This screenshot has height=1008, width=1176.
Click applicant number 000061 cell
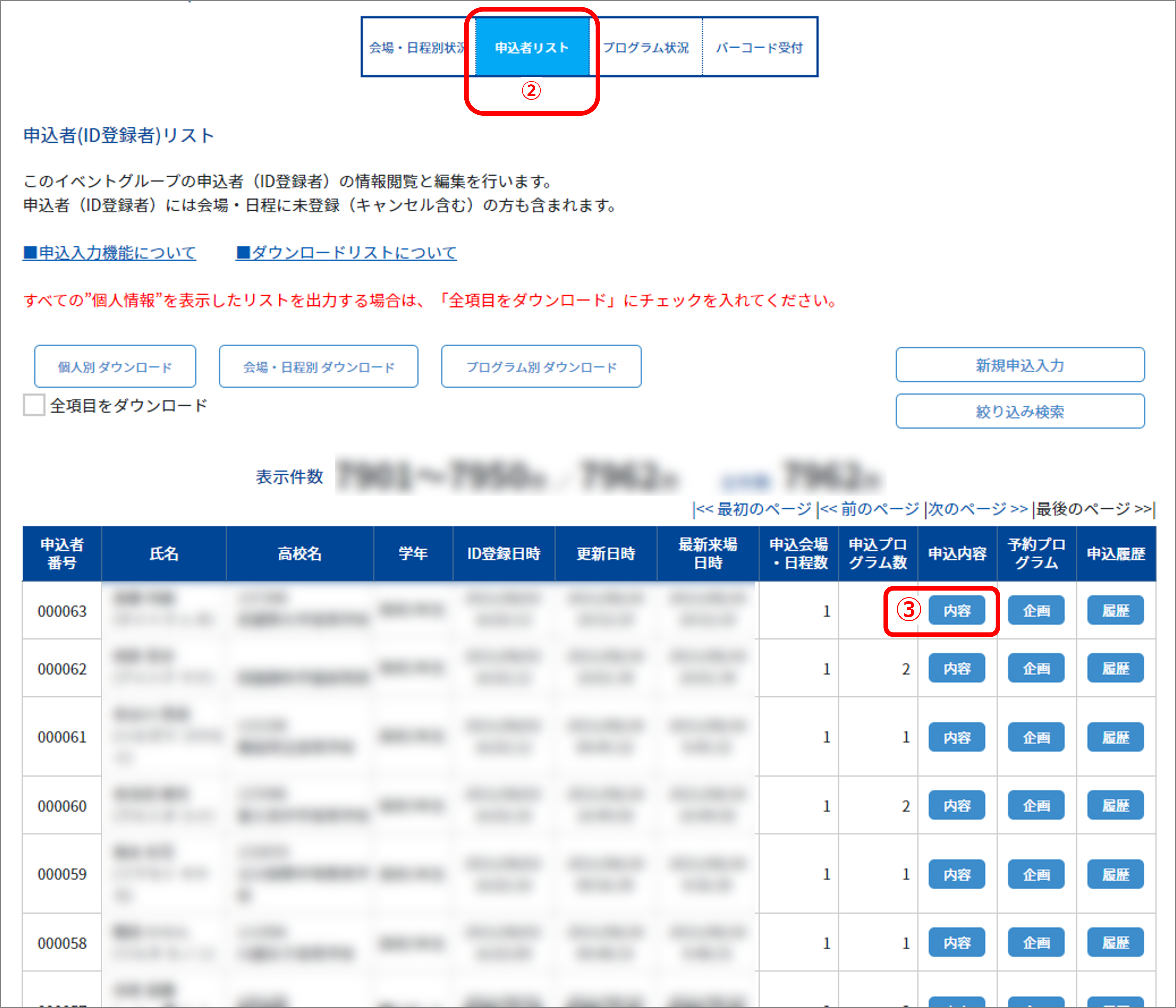click(62, 737)
